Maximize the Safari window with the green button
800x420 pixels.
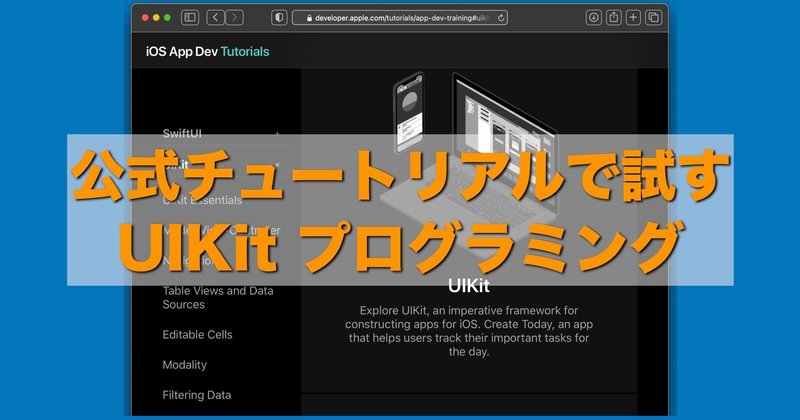[167, 17]
